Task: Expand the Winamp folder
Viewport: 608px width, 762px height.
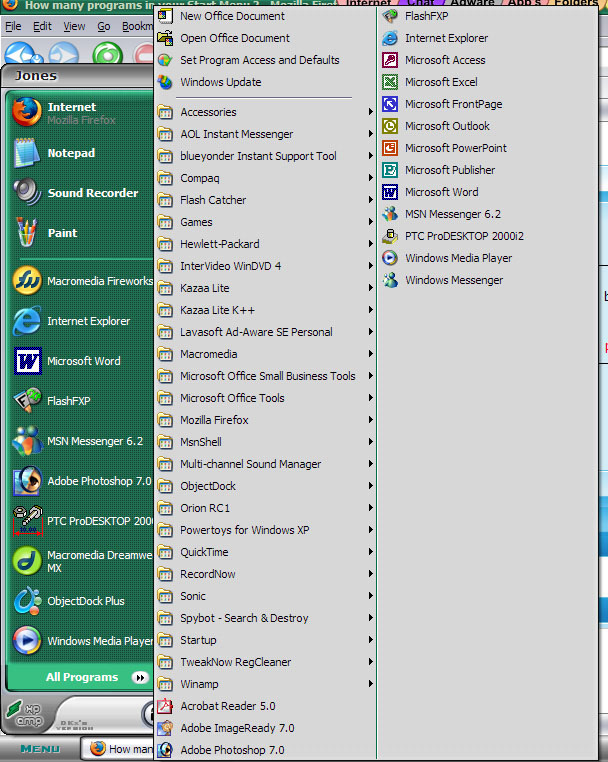Action: coord(265,684)
